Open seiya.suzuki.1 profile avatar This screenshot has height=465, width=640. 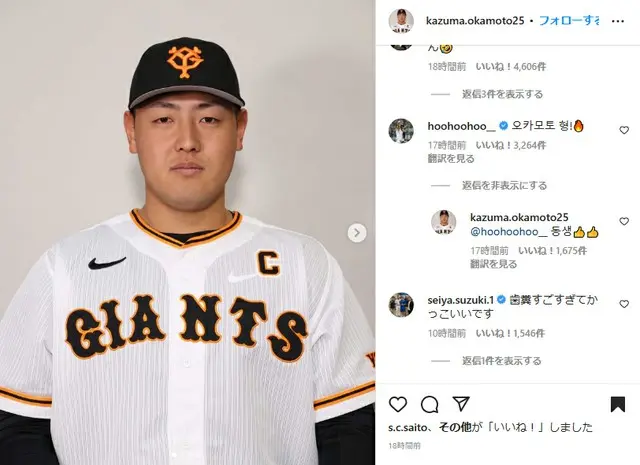[401, 305]
